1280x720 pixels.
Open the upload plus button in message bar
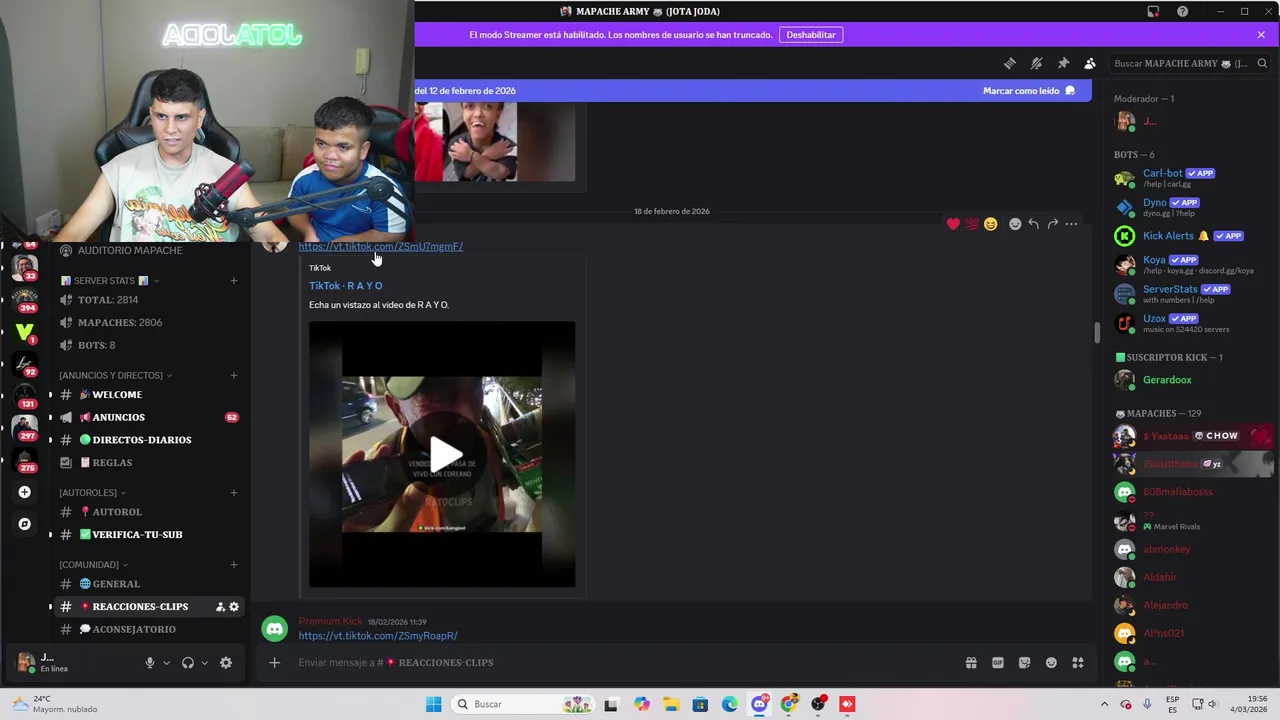pos(275,662)
